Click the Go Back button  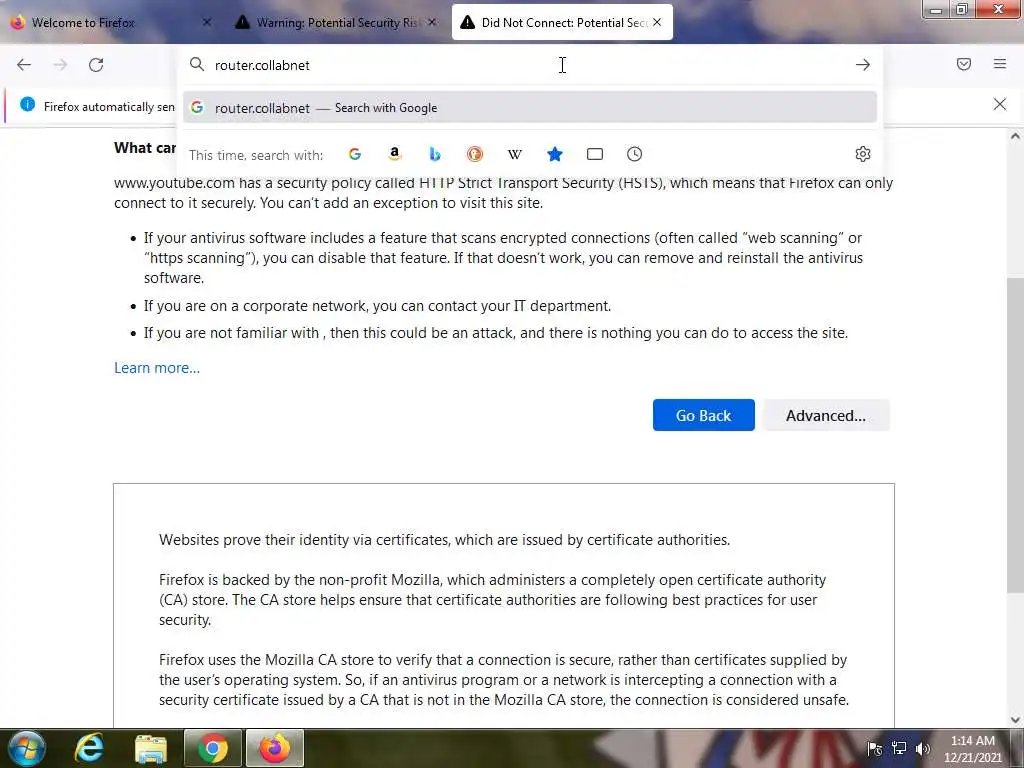point(703,415)
